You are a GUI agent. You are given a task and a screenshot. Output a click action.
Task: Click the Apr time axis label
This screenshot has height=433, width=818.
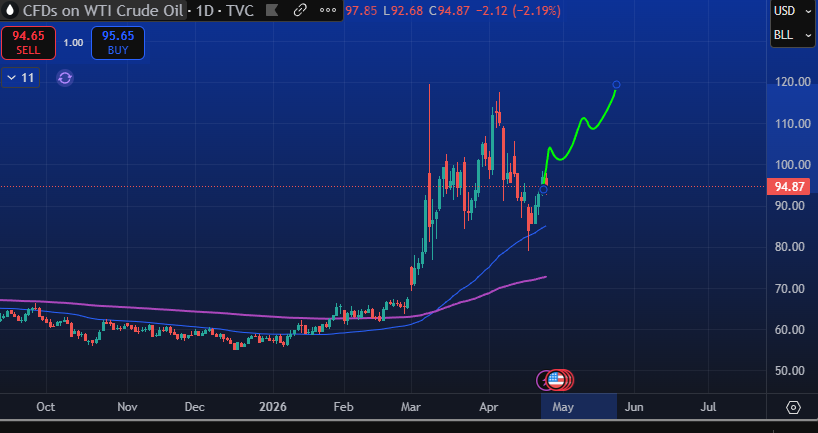pyautogui.click(x=489, y=407)
